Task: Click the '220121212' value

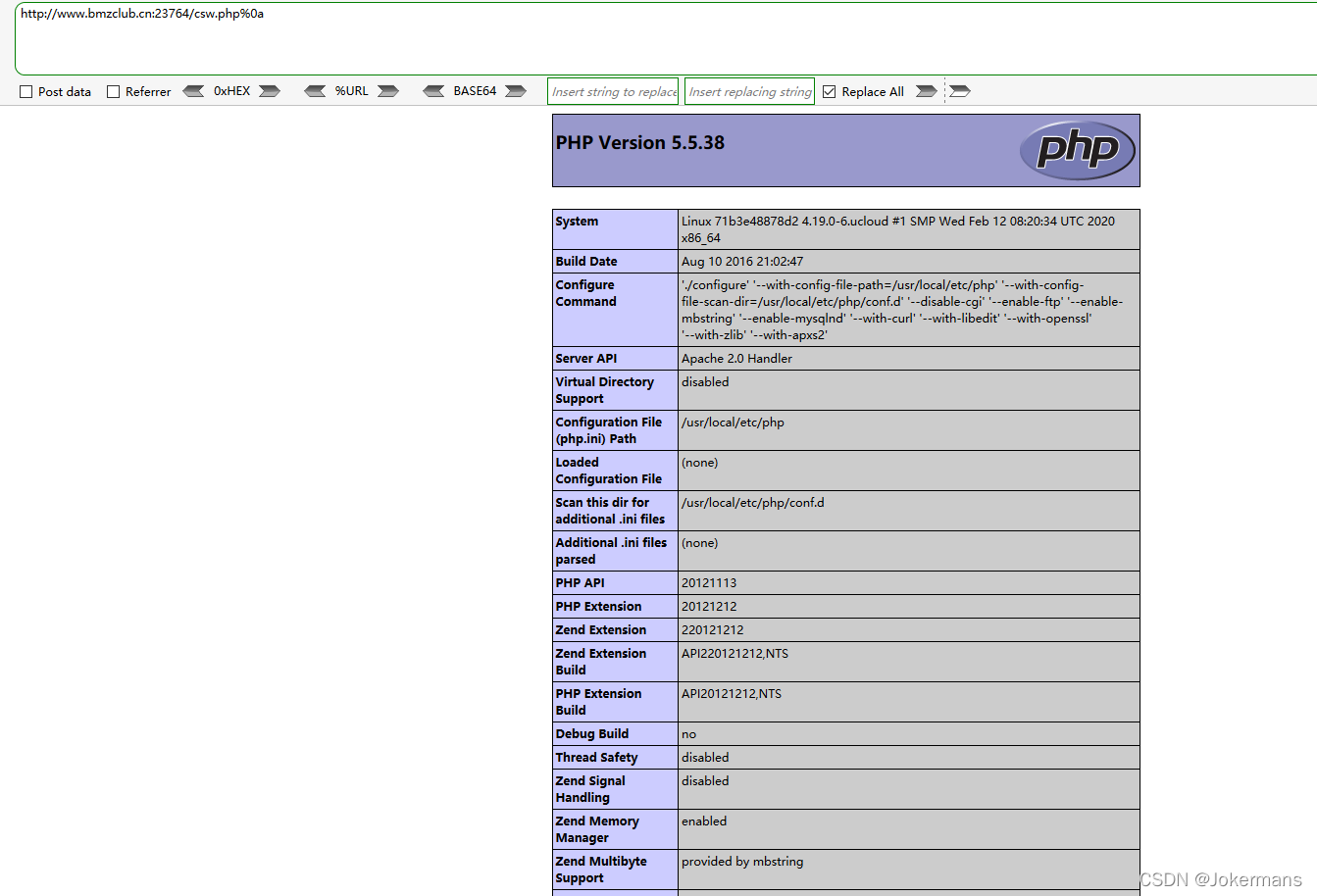Action: [x=713, y=630]
